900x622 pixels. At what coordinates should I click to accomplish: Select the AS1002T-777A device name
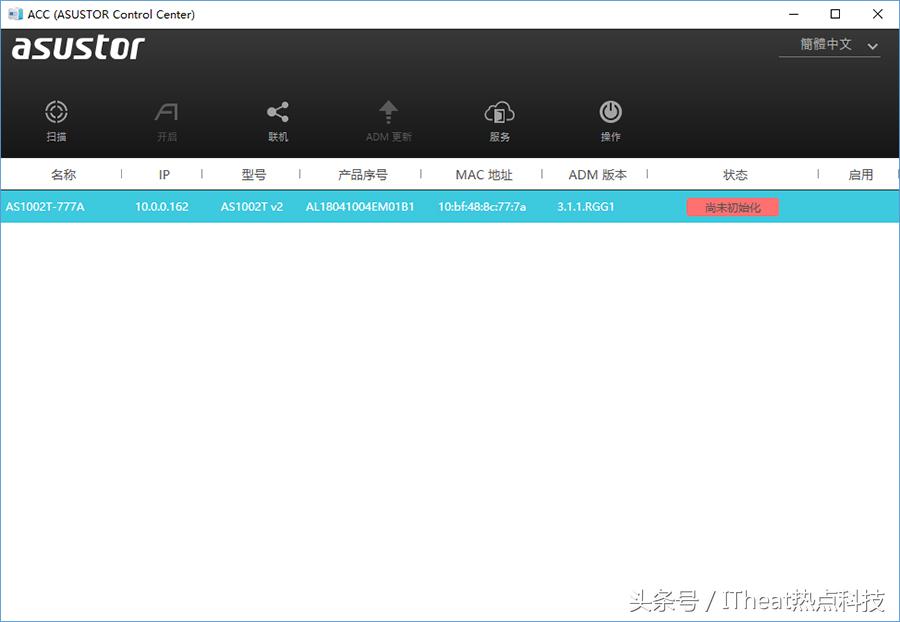point(45,207)
